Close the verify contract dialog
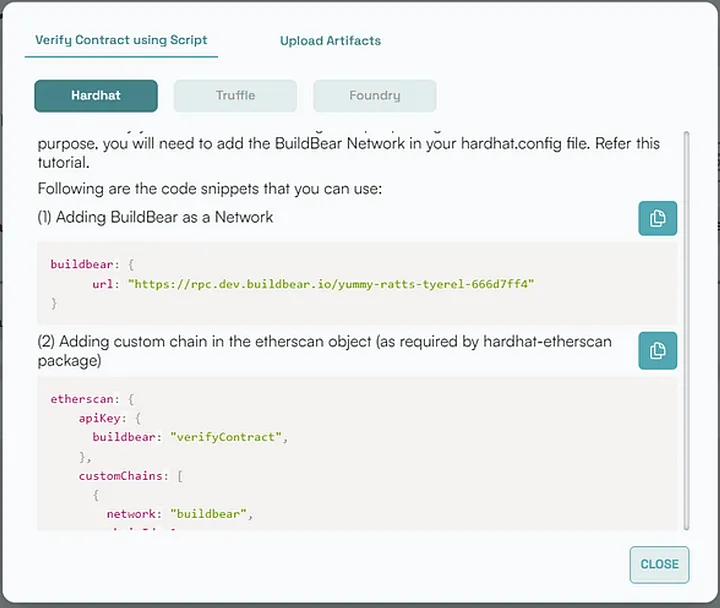The height and width of the screenshot is (608, 720). pos(659,564)
